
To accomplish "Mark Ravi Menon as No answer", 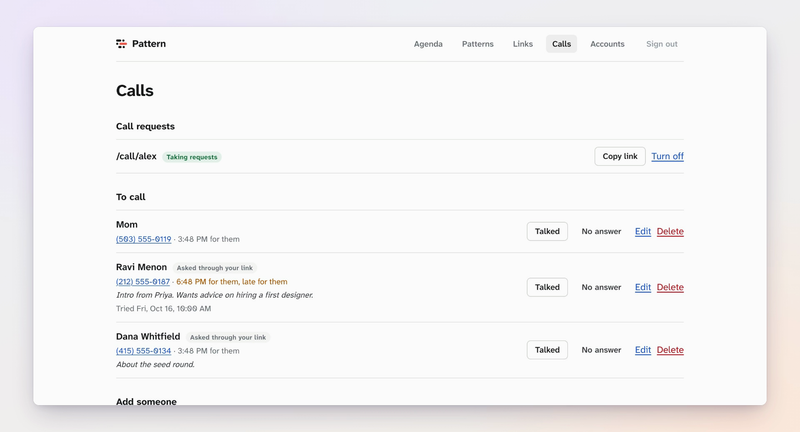I will (x=601, y=287).
